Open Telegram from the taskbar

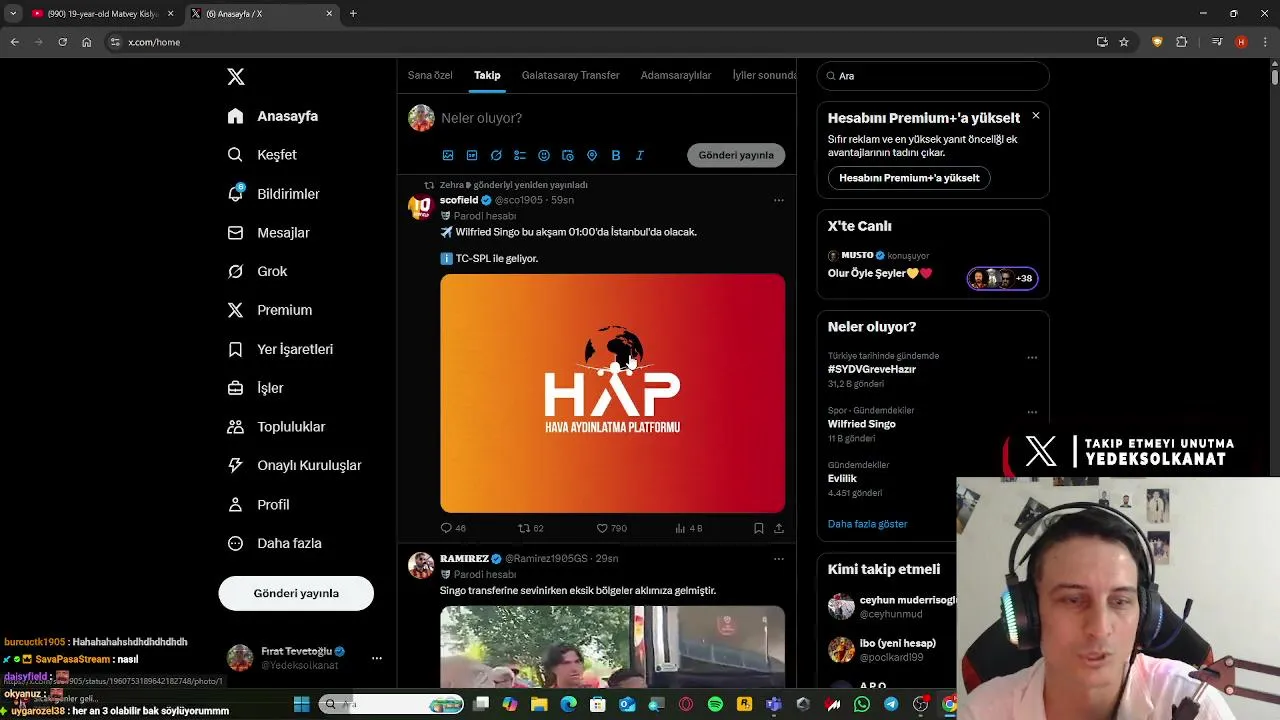[x=891, y=704]
